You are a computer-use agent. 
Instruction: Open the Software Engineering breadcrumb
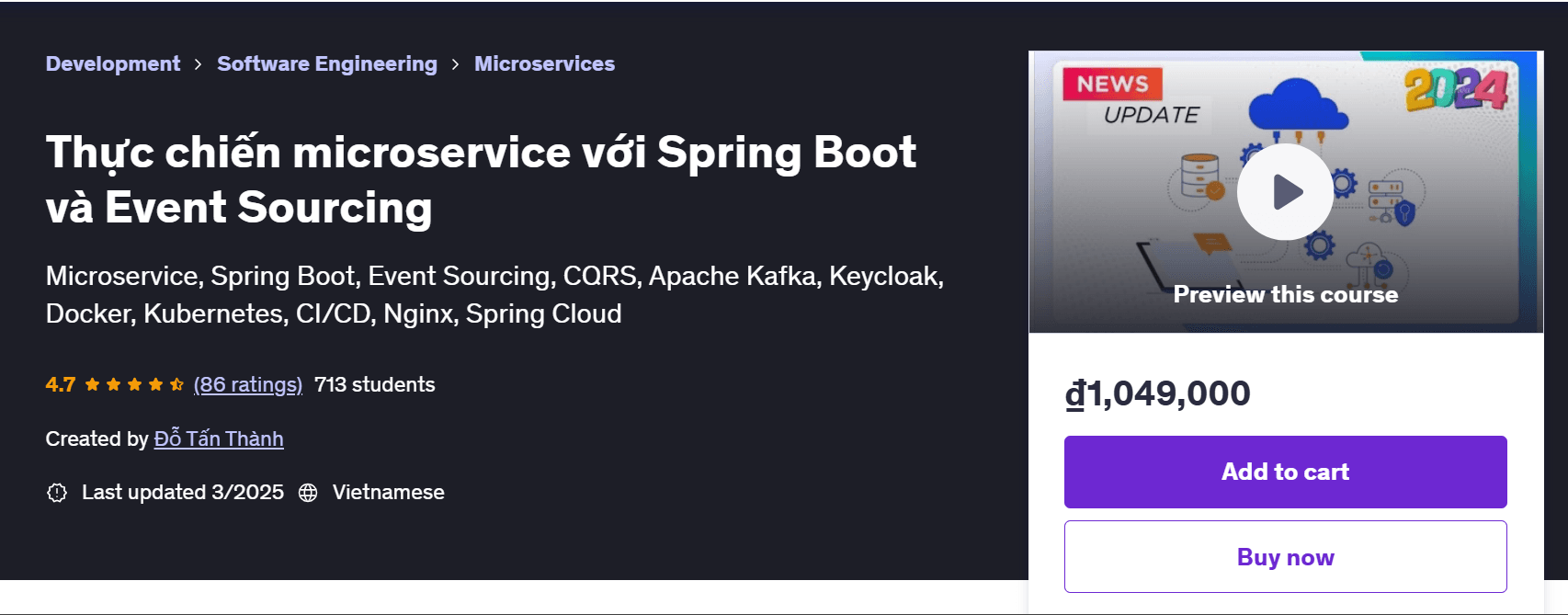(327, 63)
